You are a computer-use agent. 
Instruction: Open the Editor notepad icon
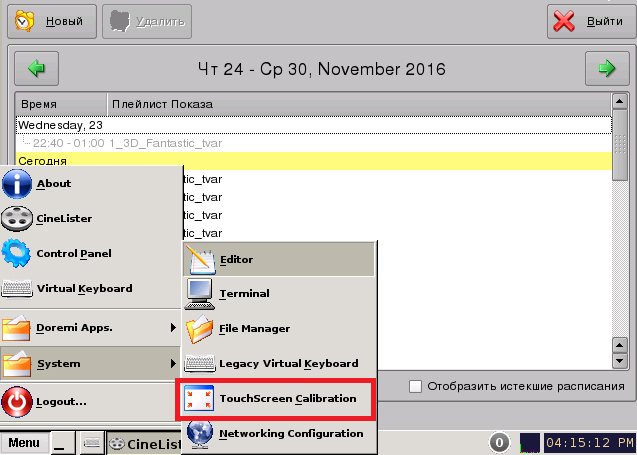tap(200, 259)
